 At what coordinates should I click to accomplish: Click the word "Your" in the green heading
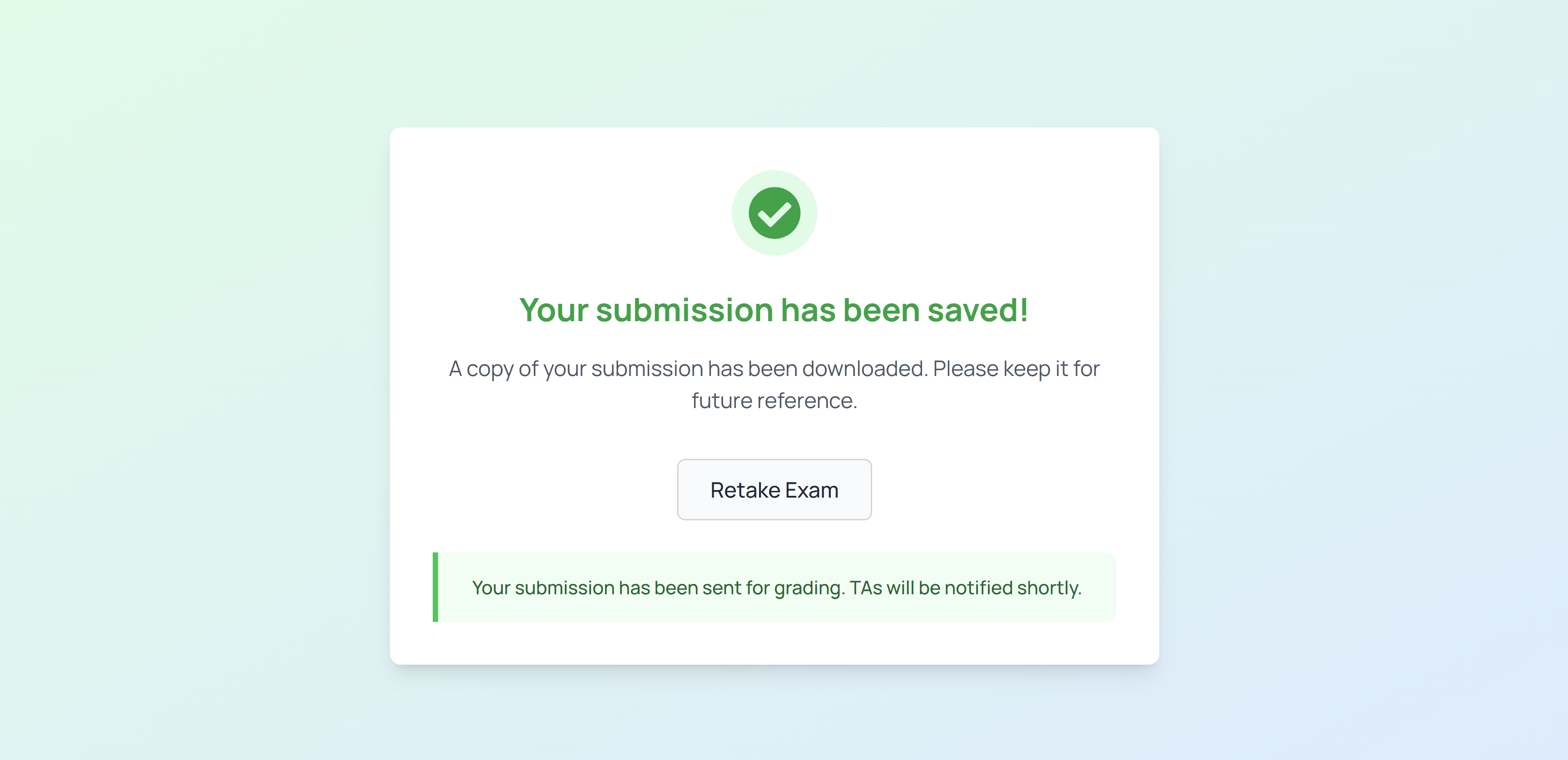(553, 310)
